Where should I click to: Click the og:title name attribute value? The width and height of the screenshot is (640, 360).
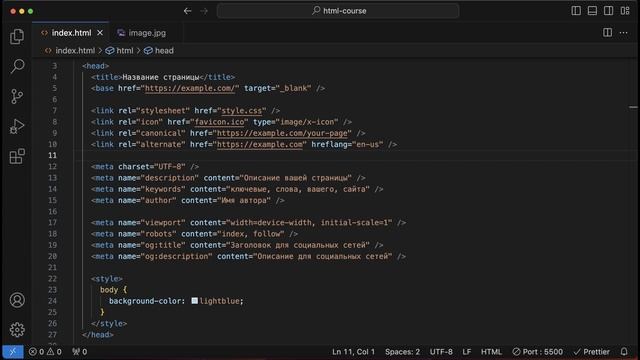163,245
